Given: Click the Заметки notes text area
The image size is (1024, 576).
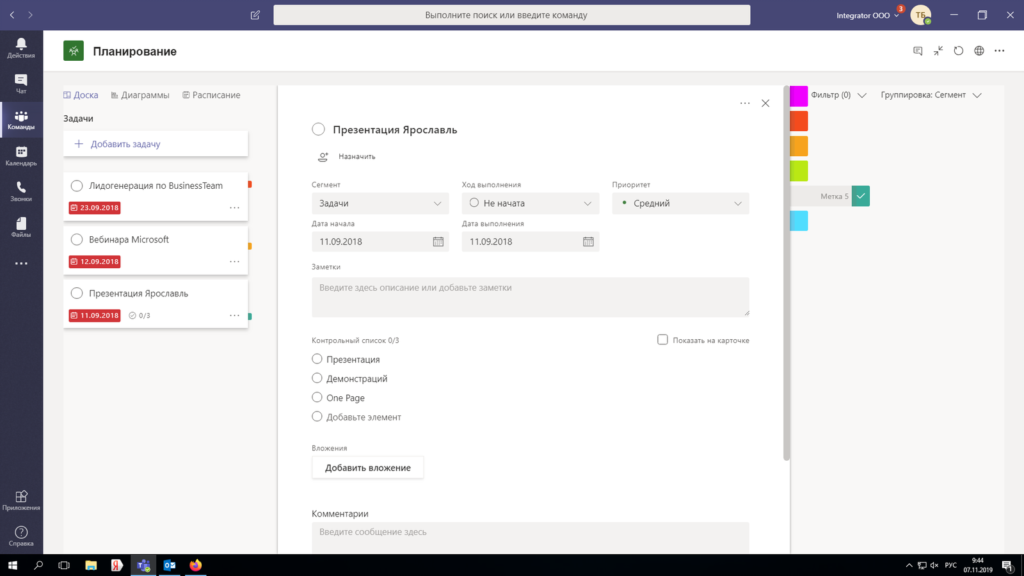Looking at the screenshot, I should click(530, 297).
